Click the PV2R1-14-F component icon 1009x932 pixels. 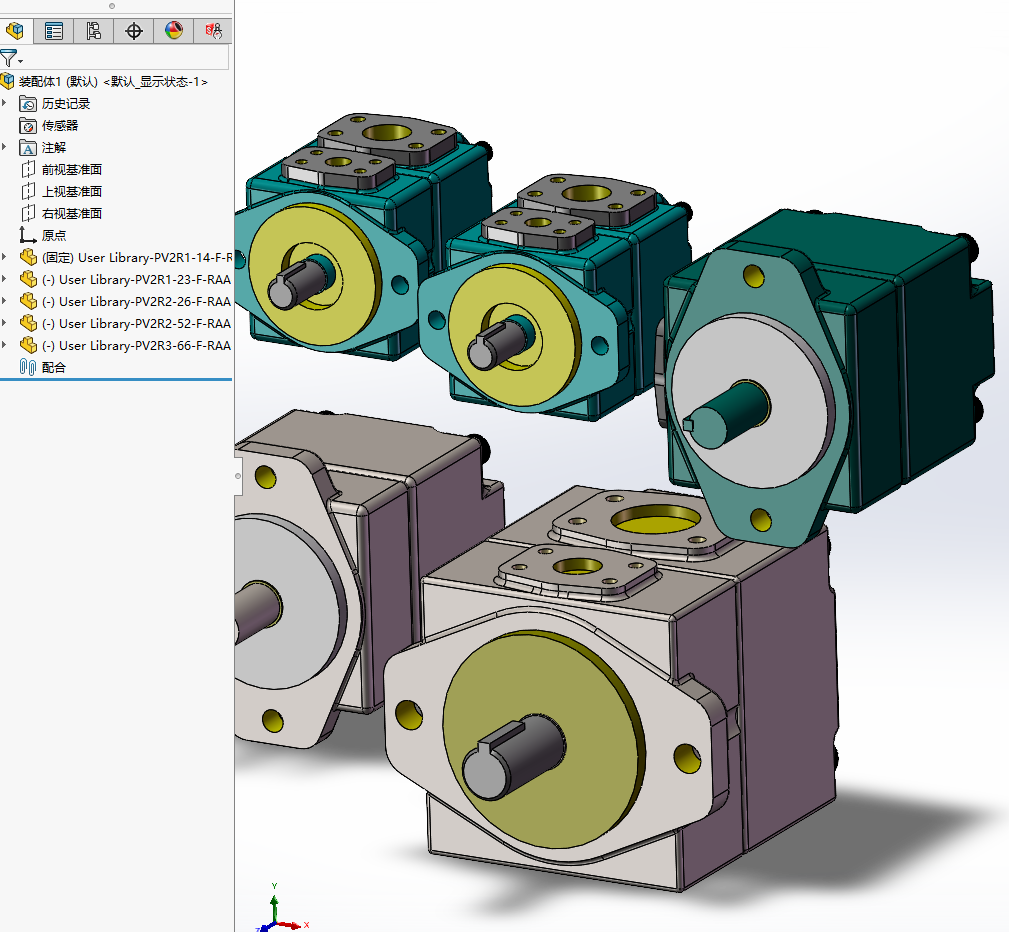tap(28, 257)
